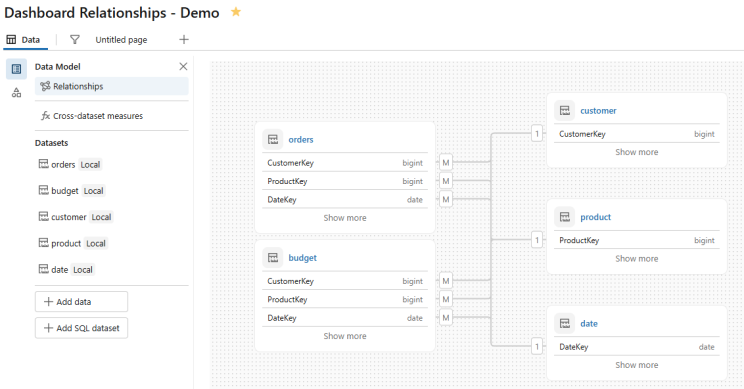The width and height of the screenshot is (744, 389).
Task: Expand Show more in orders card
Action: tap(345, 218)
